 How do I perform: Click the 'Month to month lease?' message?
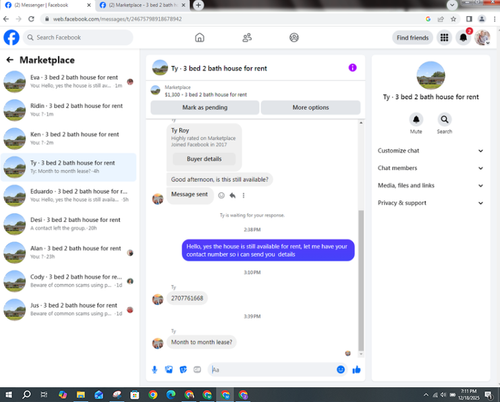pos(202,342)
